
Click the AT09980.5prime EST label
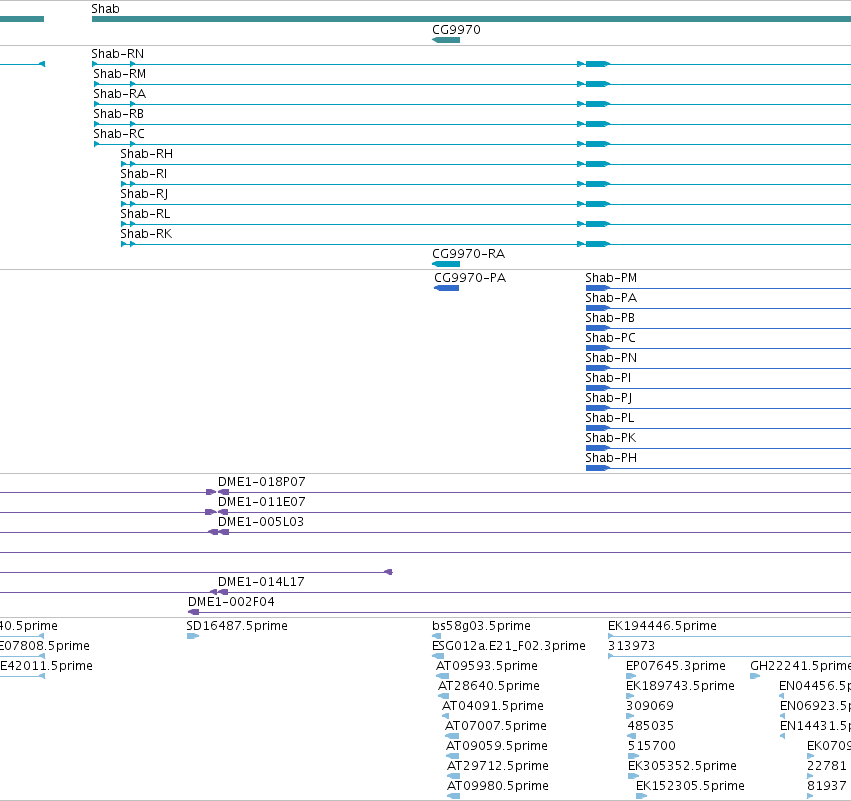(x=498, y=787)
